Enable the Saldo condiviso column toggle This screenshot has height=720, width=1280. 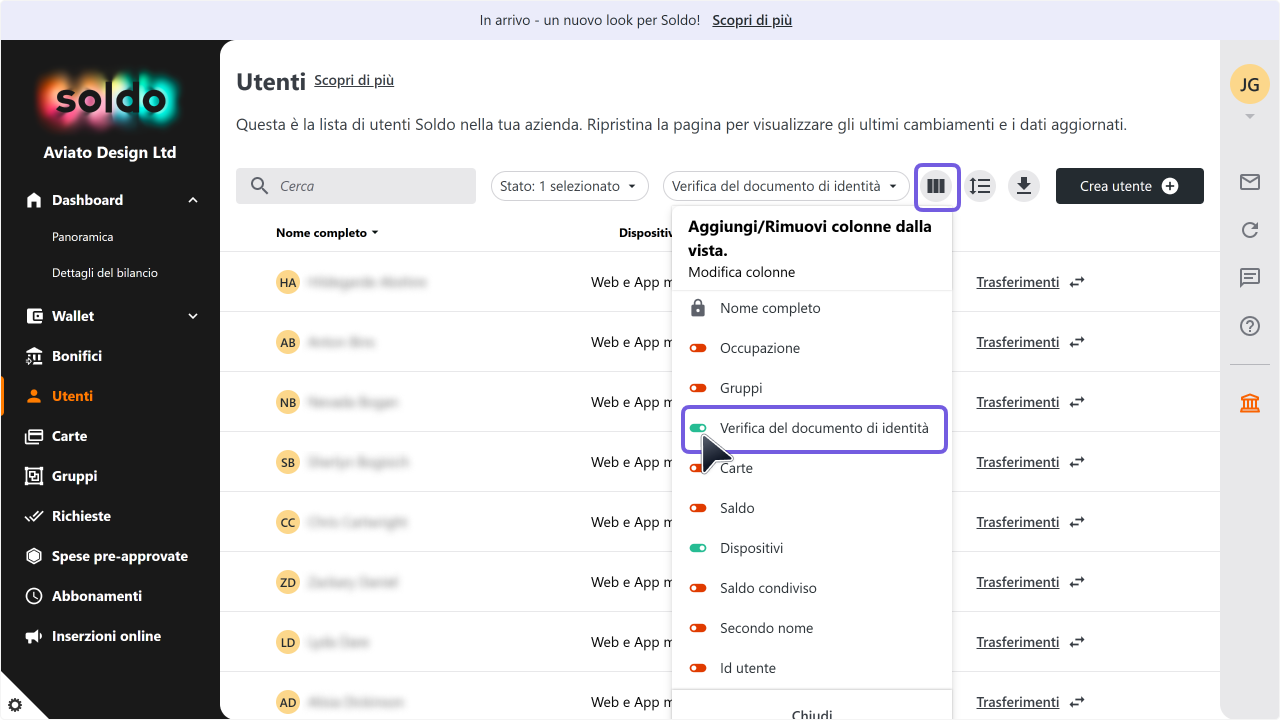click(x=698, y=588)
